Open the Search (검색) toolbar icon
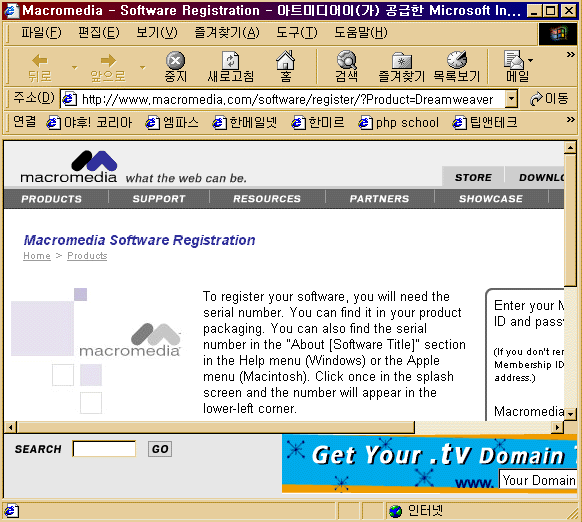Screen dimensions: 582x522 click(x=346, y=60)
